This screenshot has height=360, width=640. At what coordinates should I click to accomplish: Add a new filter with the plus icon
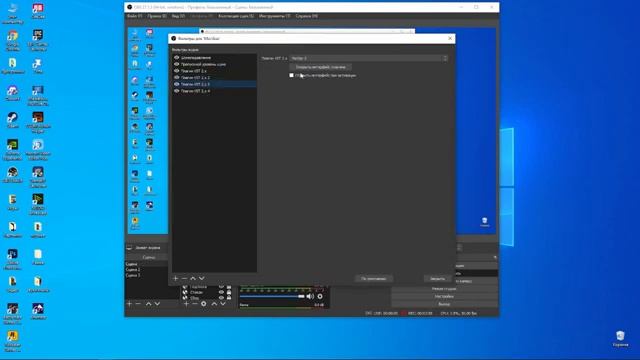pos(176,278)
